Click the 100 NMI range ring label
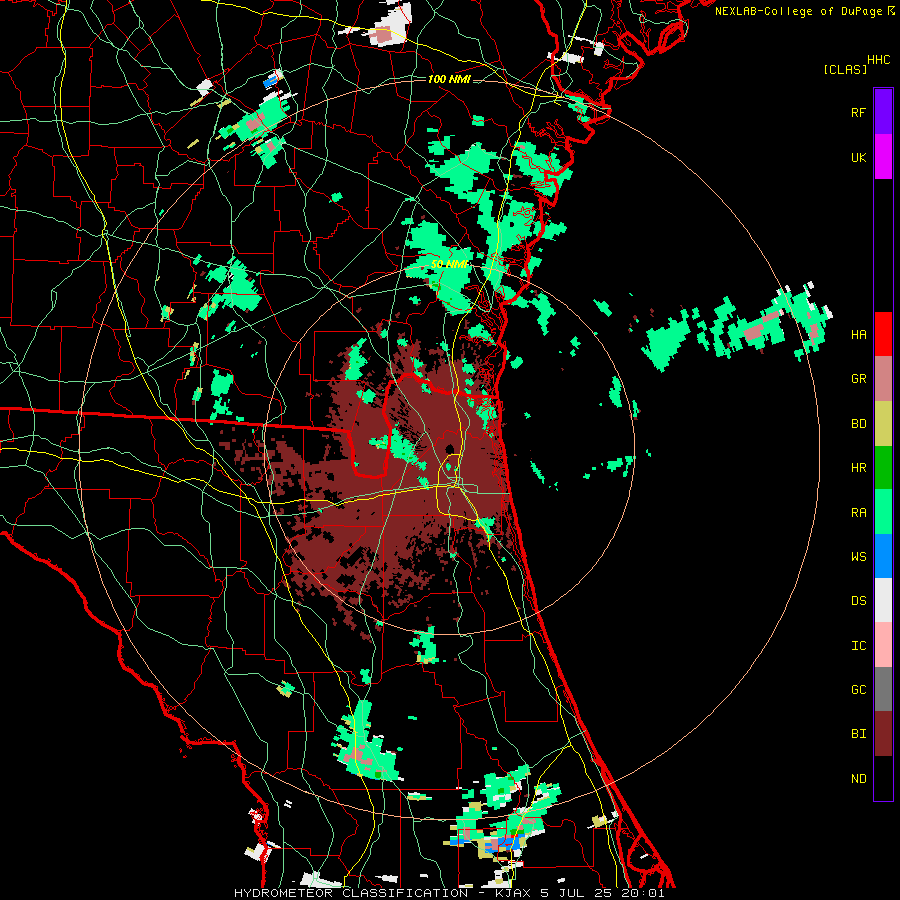 coord(449,79)
